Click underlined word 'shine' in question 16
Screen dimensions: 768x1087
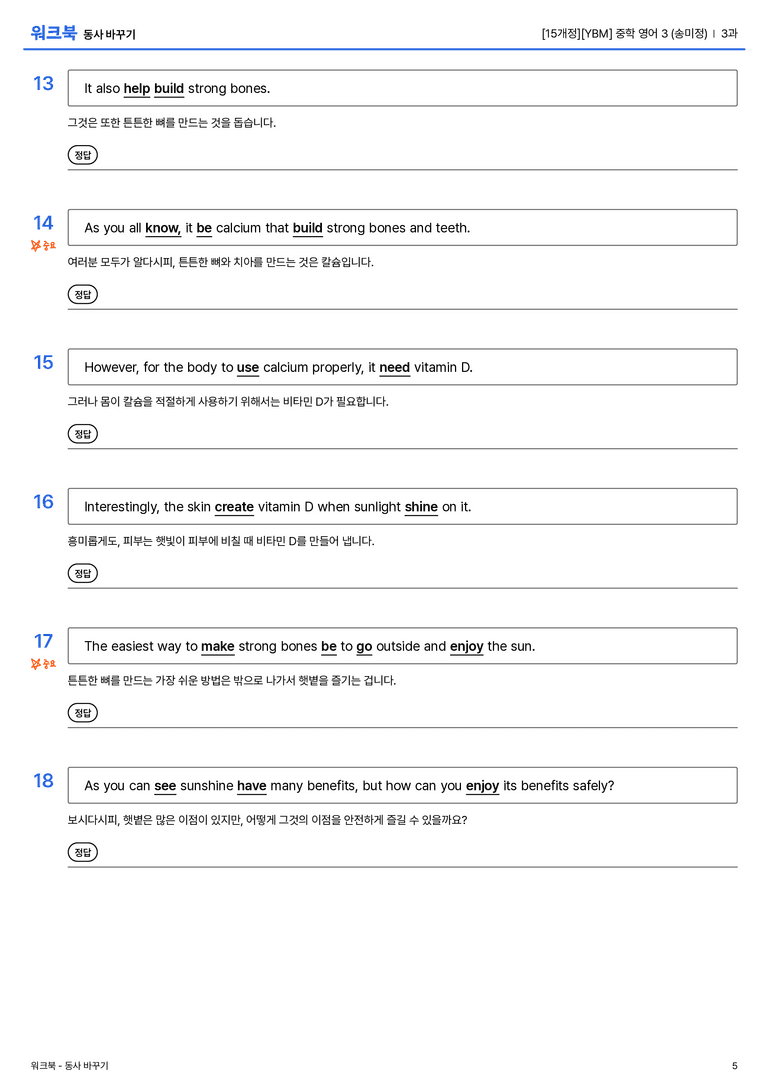coord(421,507)
